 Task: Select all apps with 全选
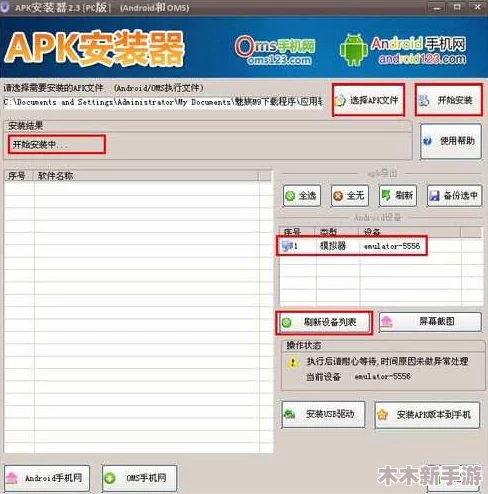coord(302,196)
